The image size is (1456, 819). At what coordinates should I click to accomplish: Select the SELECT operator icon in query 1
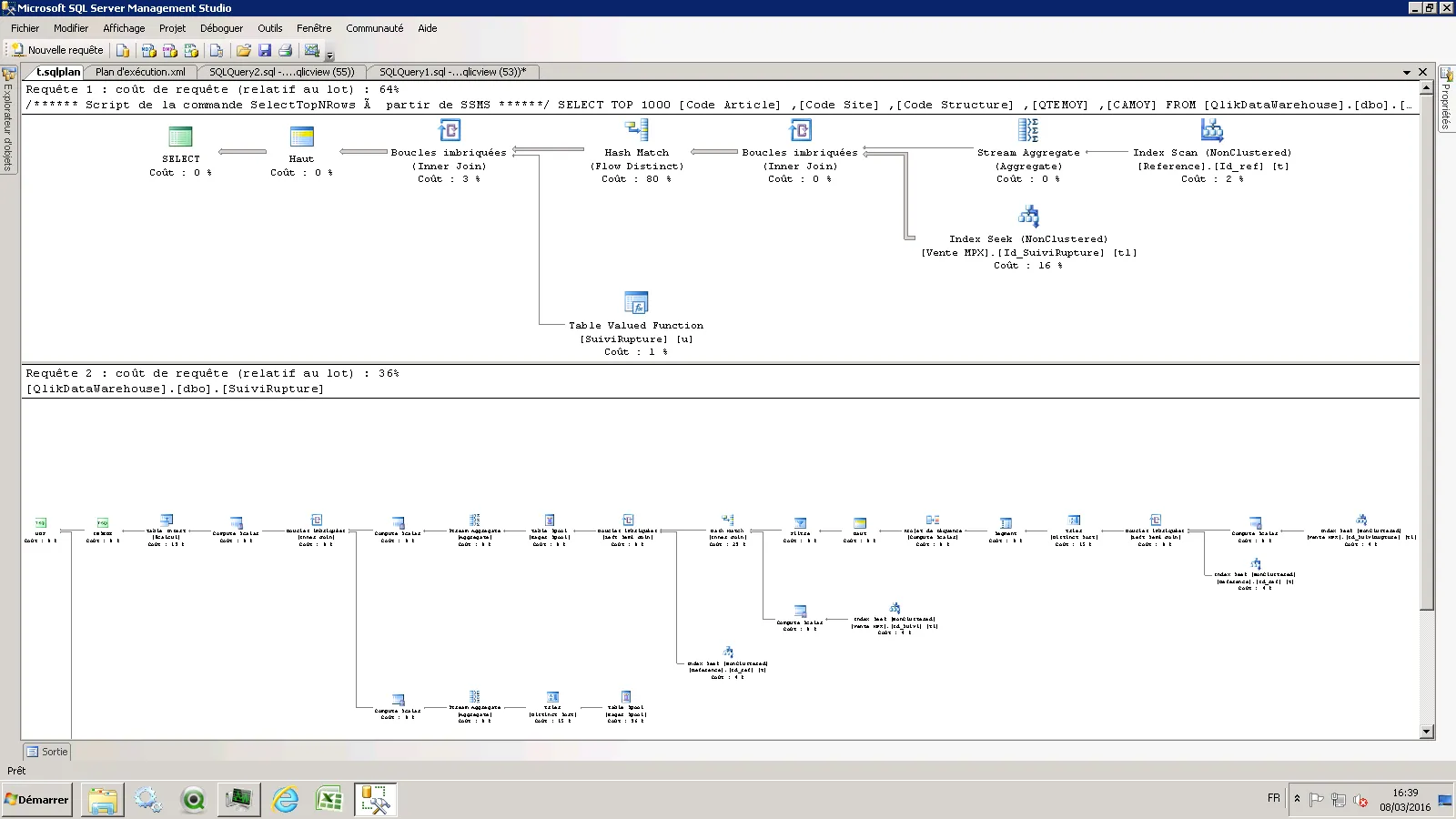pyautogui.click(x=180, y=136)
